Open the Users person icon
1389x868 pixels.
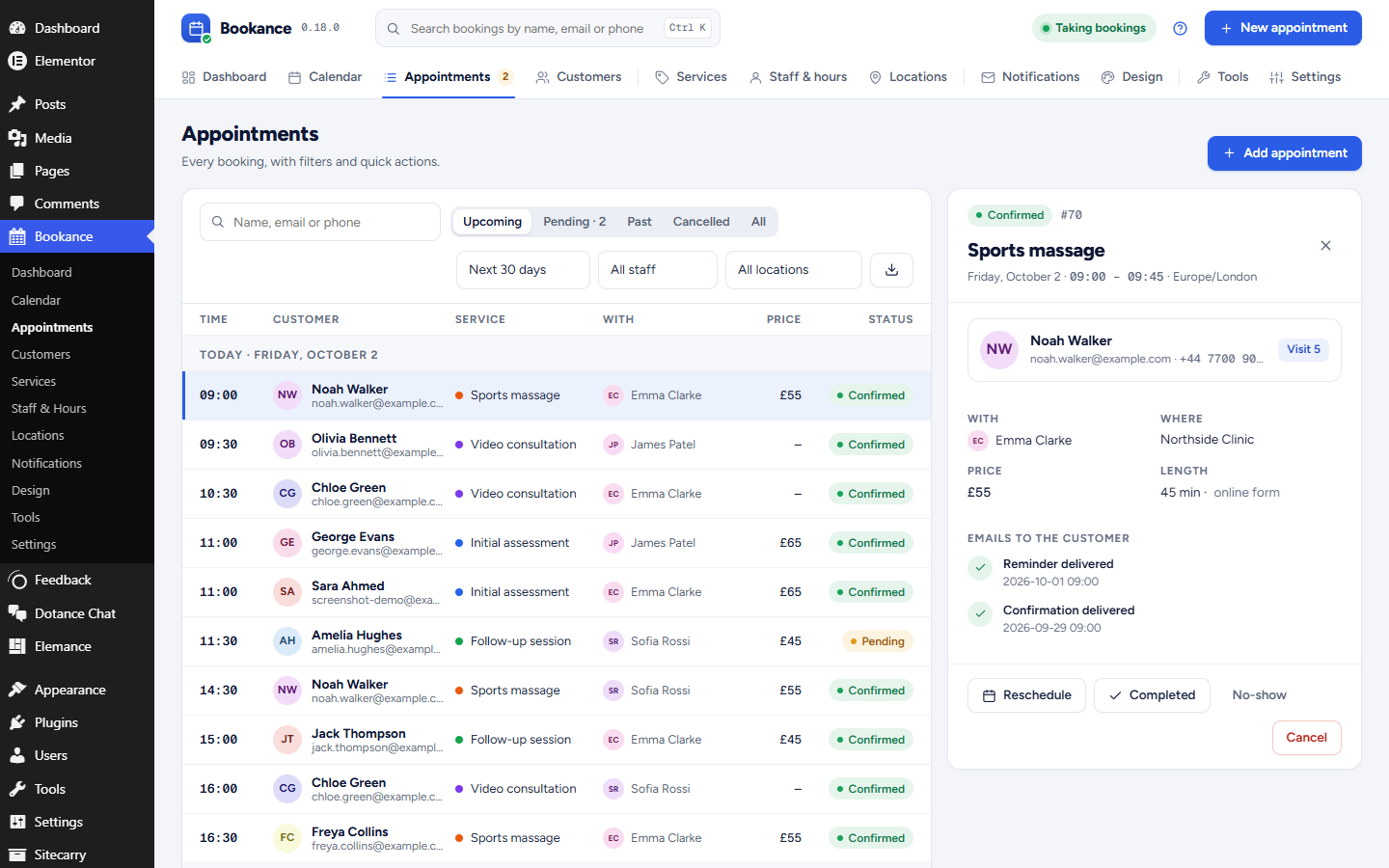point(17,755)
